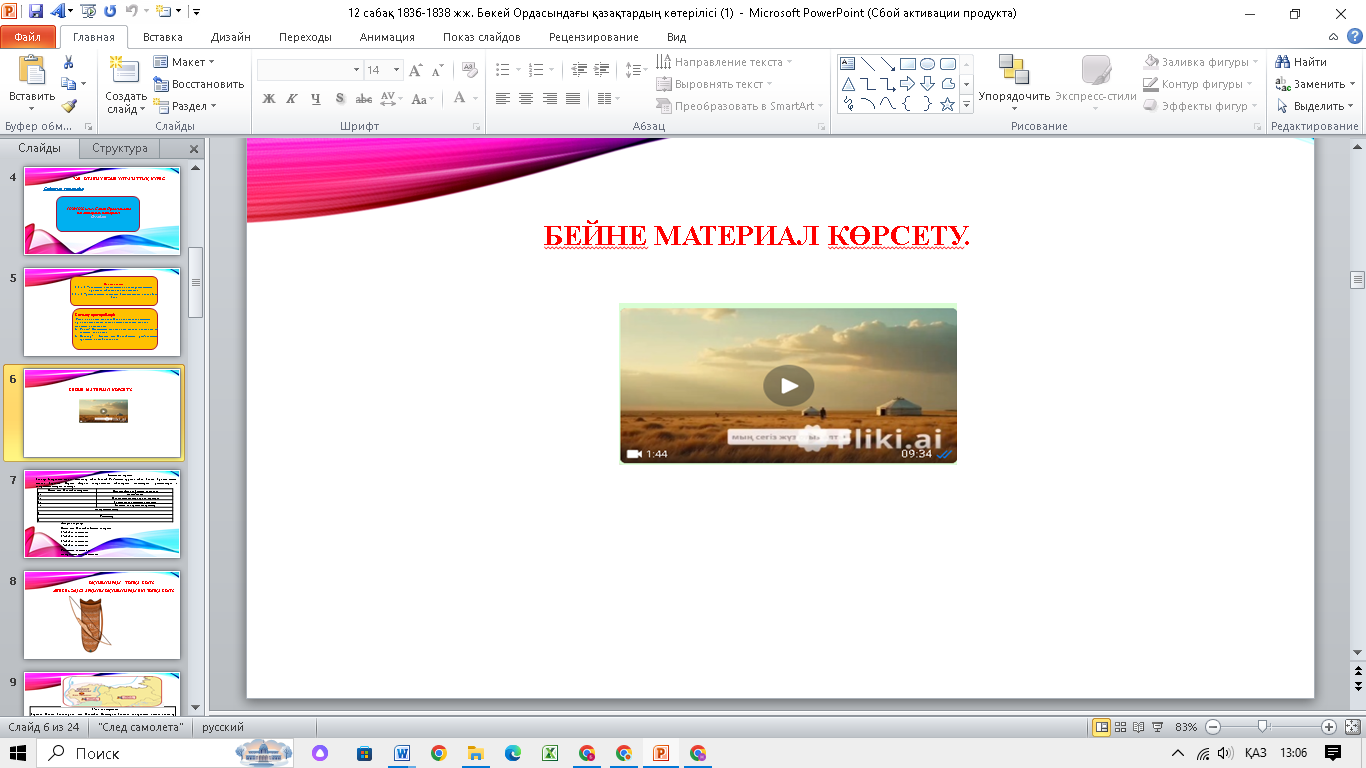This screenshot has height=768, width=1366.
Task: Center-align text with the alignment icon
Action: (x=525, y=98)
